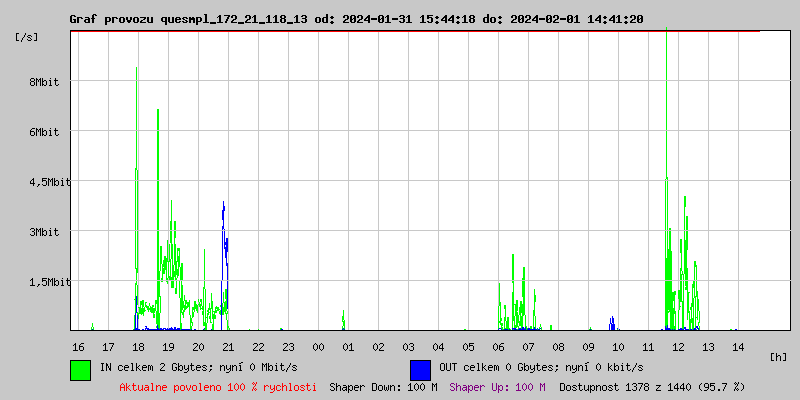Click the Dostupnost 1378 z 1440 text

[652, 387]
